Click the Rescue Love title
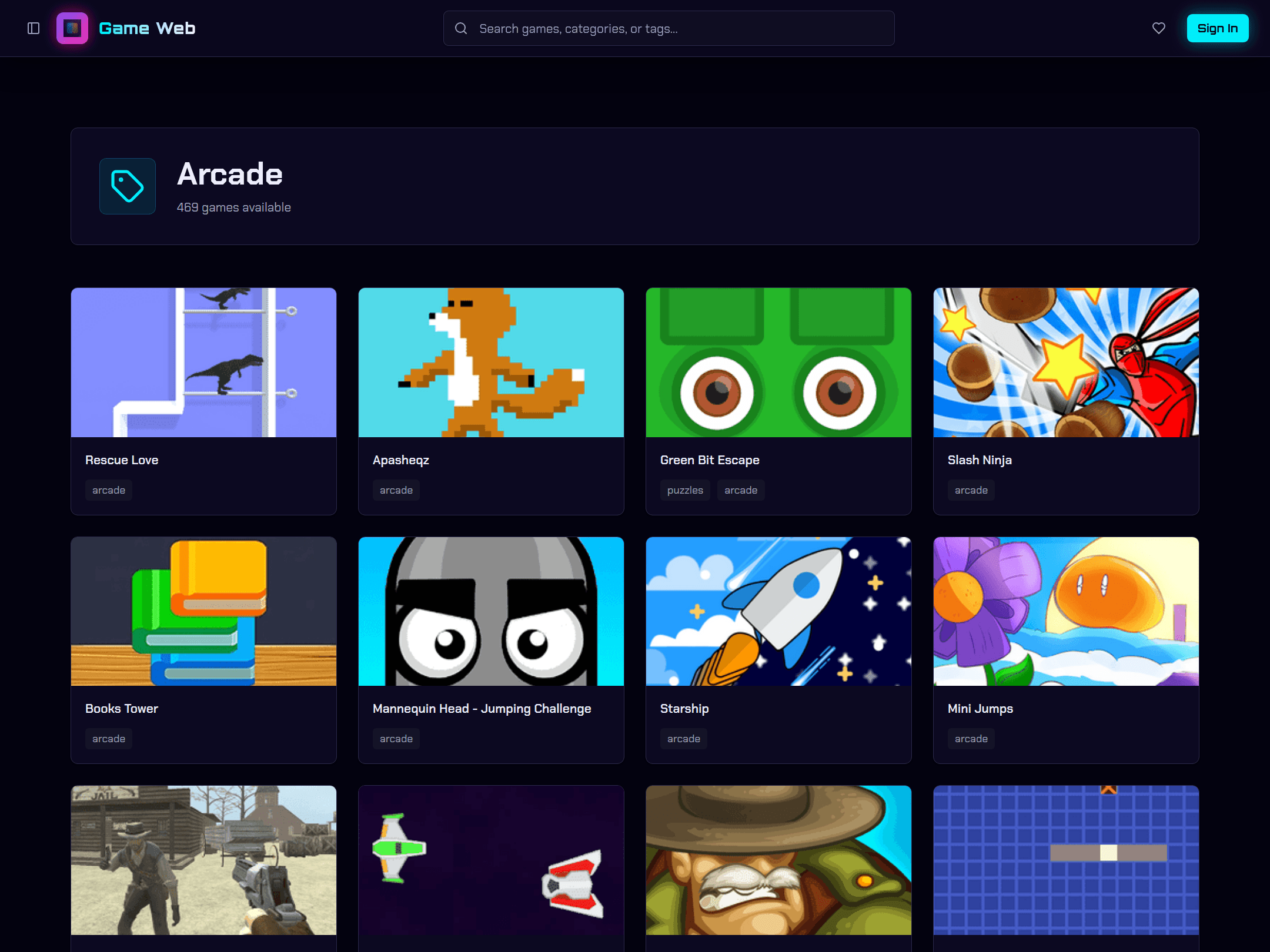This screenshot has width=1270, height=952. (x=122, y=460)
